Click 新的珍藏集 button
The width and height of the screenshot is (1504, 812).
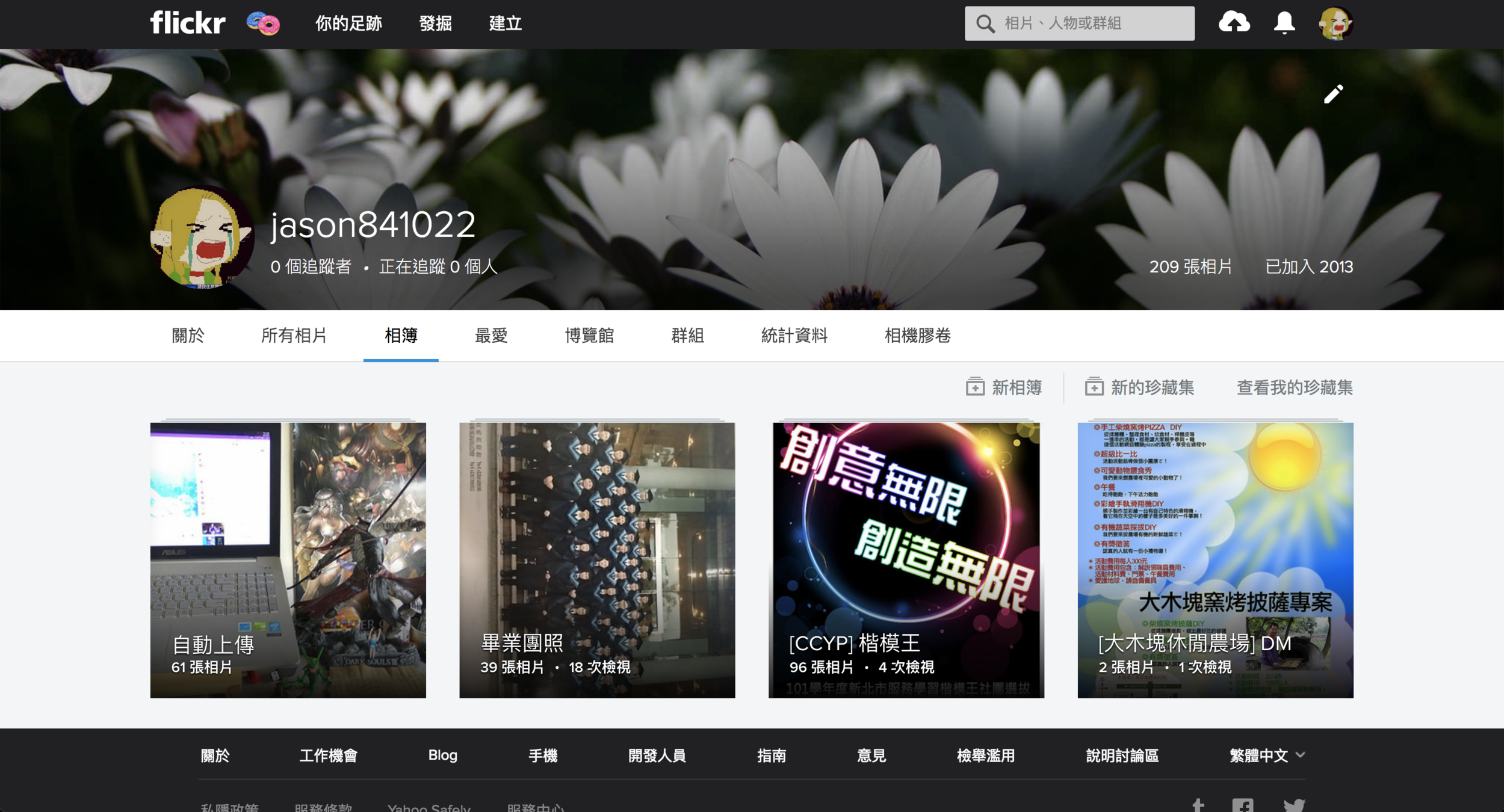click(x=1139, y=387)
